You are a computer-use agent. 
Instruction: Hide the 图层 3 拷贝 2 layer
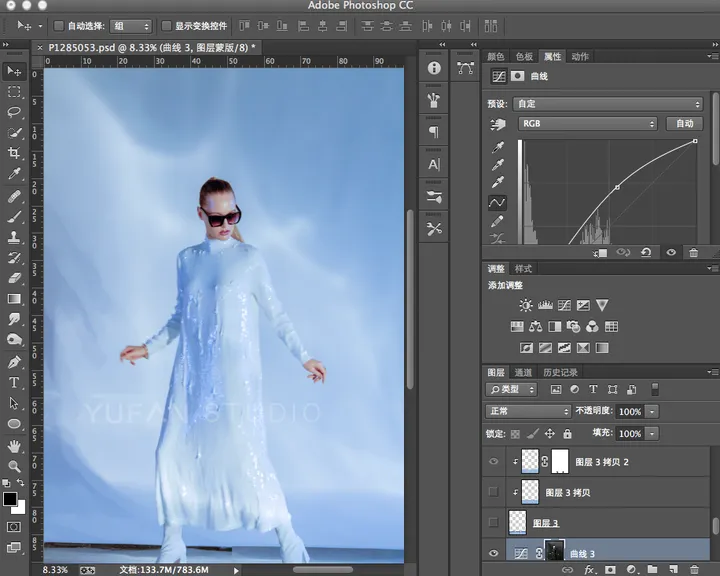[494, 461]
